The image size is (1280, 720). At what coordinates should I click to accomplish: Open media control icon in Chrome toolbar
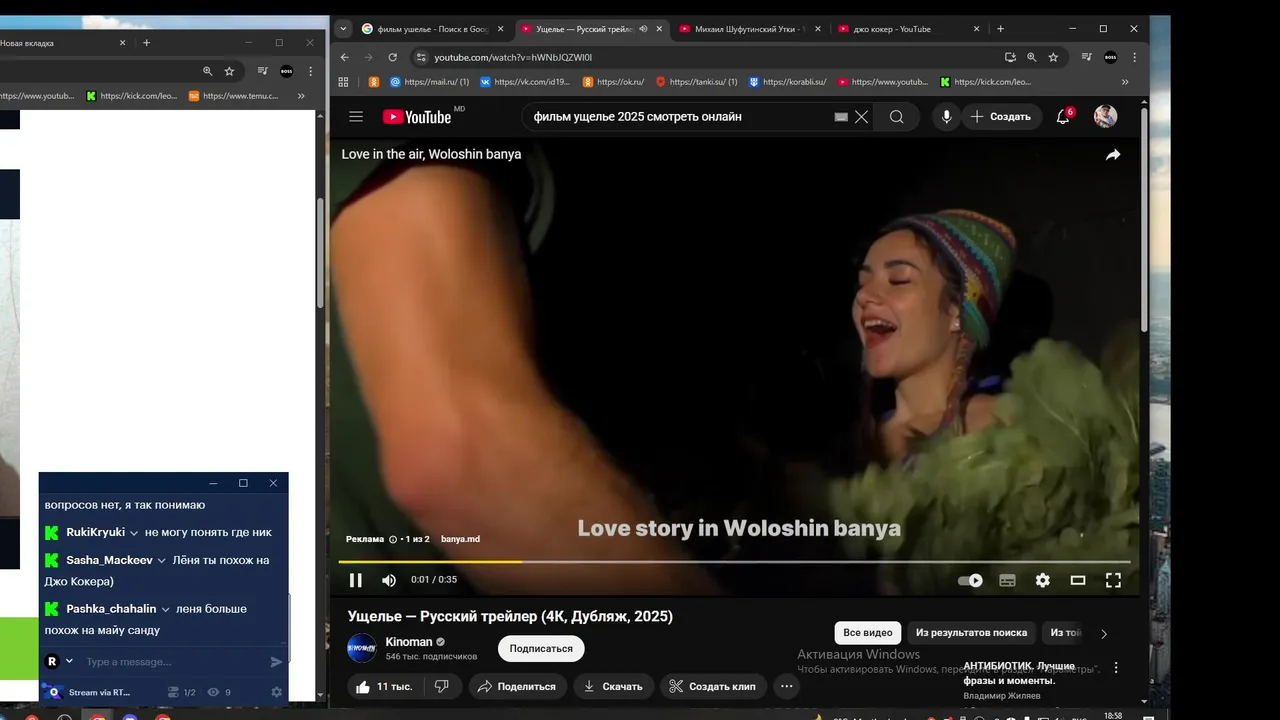1086,57
